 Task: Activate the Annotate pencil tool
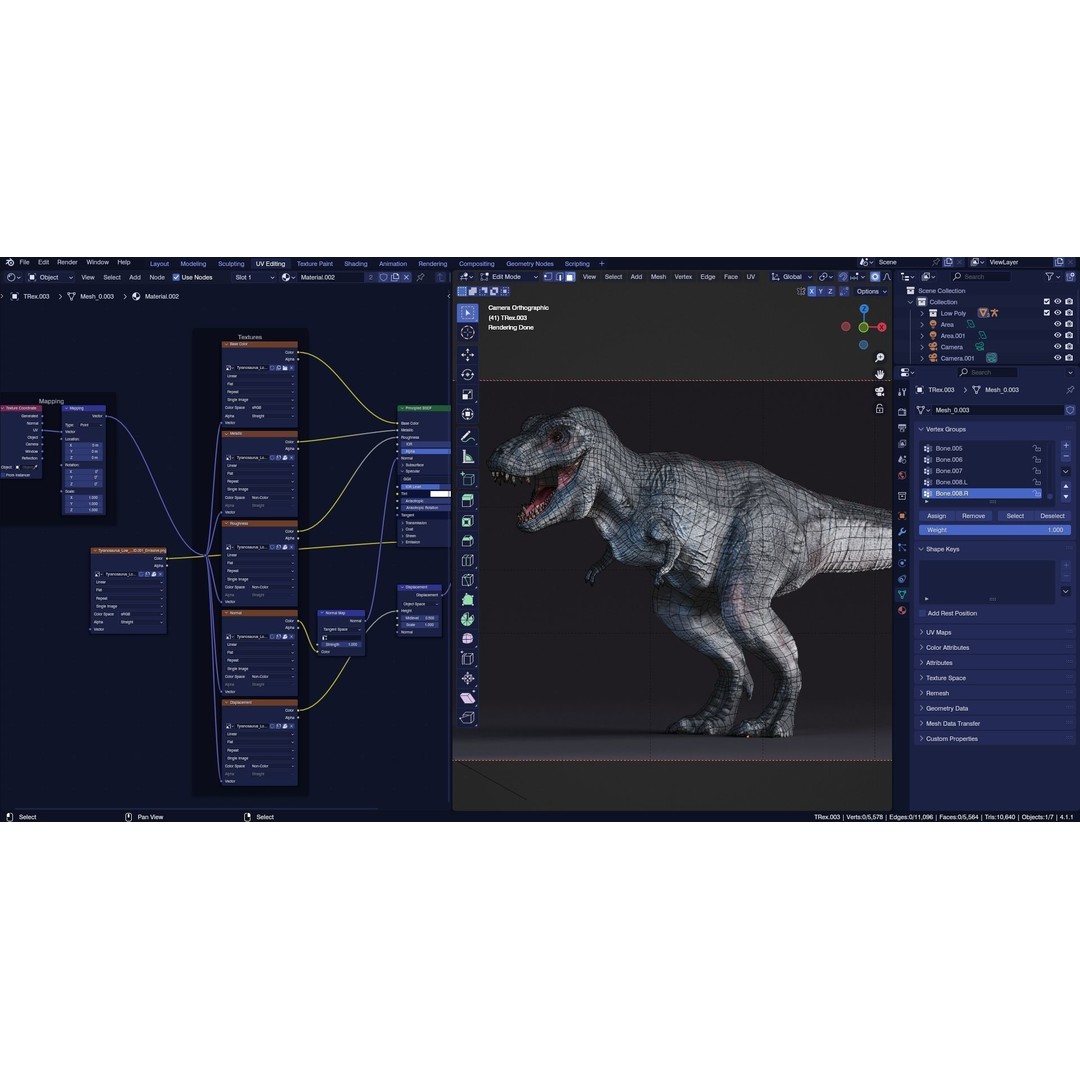coord(468,437)
